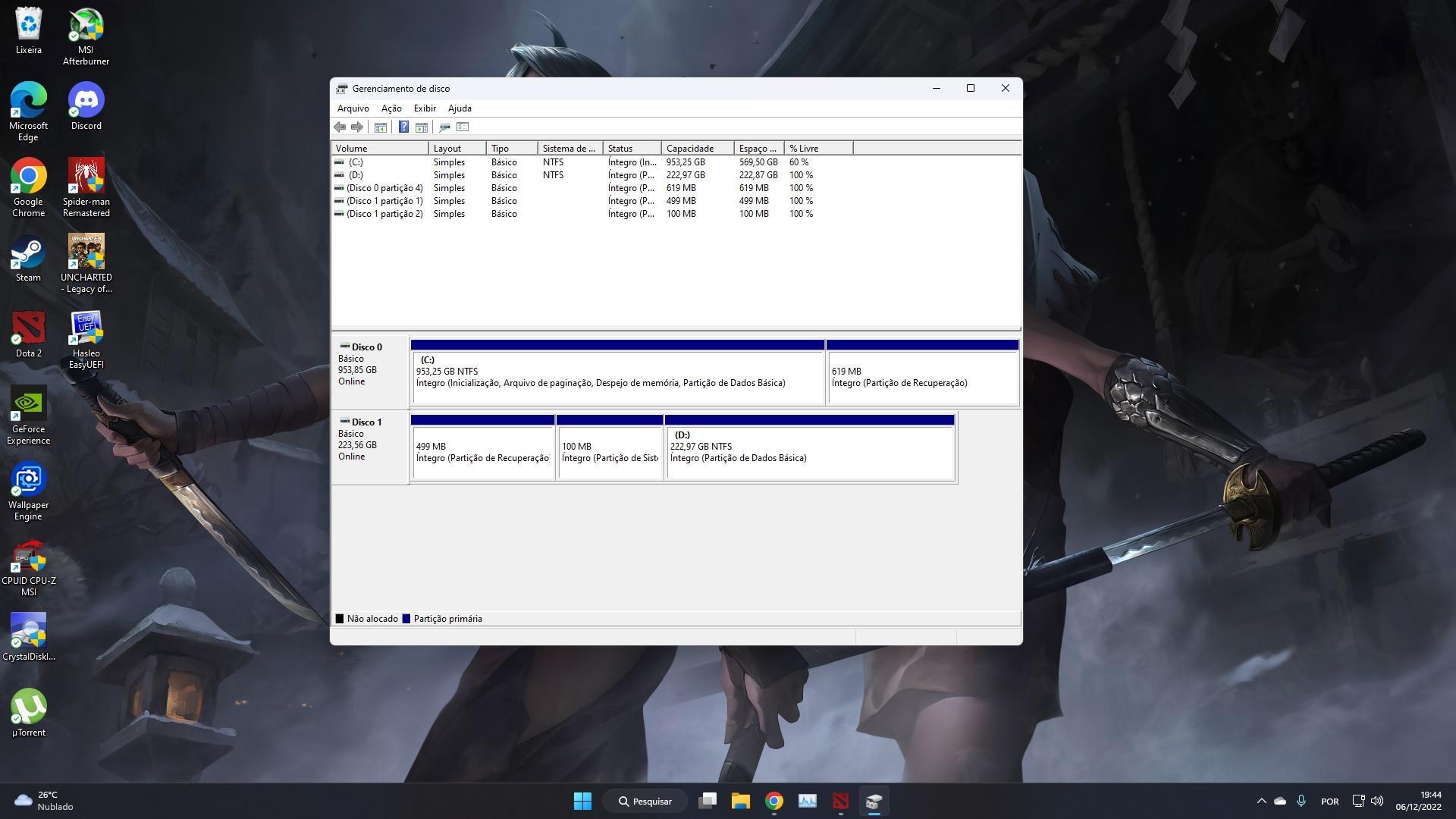Open the weather widget showing 26°C
Viewport: 1456px width, 819px height.
[x=45, y=801]
